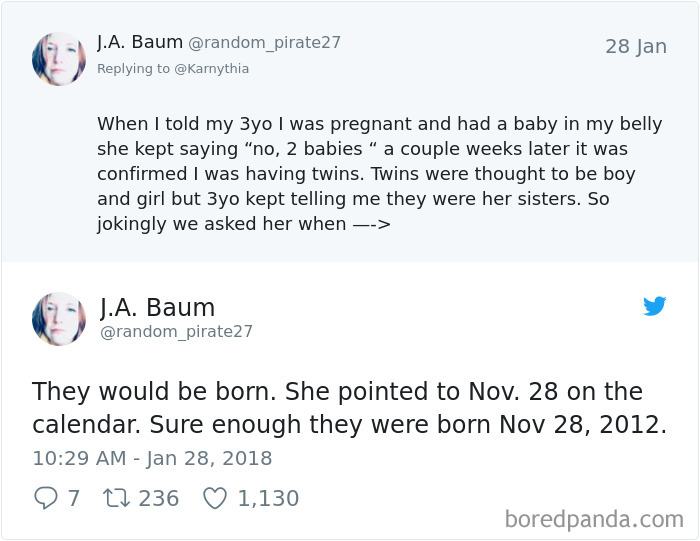This screenshot has width=700, height=541.
Task: Click the @random_pirate27 handle under the large name
Action: tap(176, 331)
